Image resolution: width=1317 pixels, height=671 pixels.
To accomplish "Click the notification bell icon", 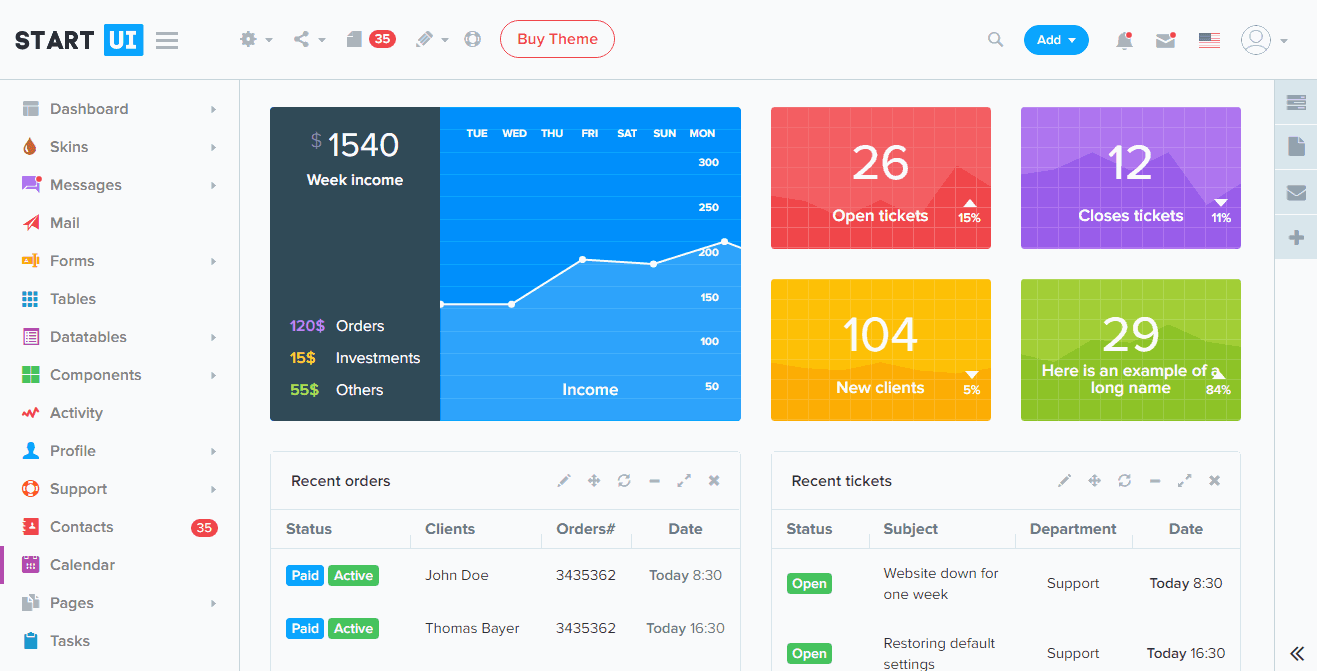I will pyautogui.click(x=1124, y=39).
